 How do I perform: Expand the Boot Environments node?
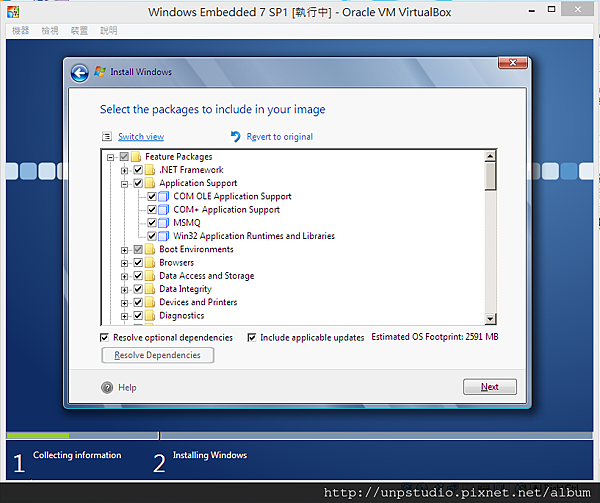[124, 250]
